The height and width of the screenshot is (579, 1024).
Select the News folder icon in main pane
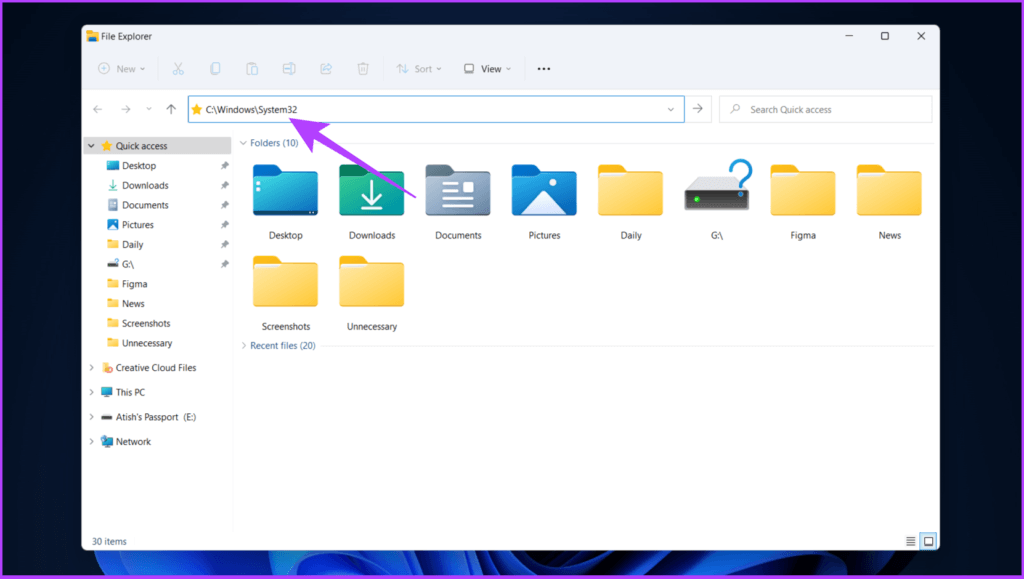[889, 190]
